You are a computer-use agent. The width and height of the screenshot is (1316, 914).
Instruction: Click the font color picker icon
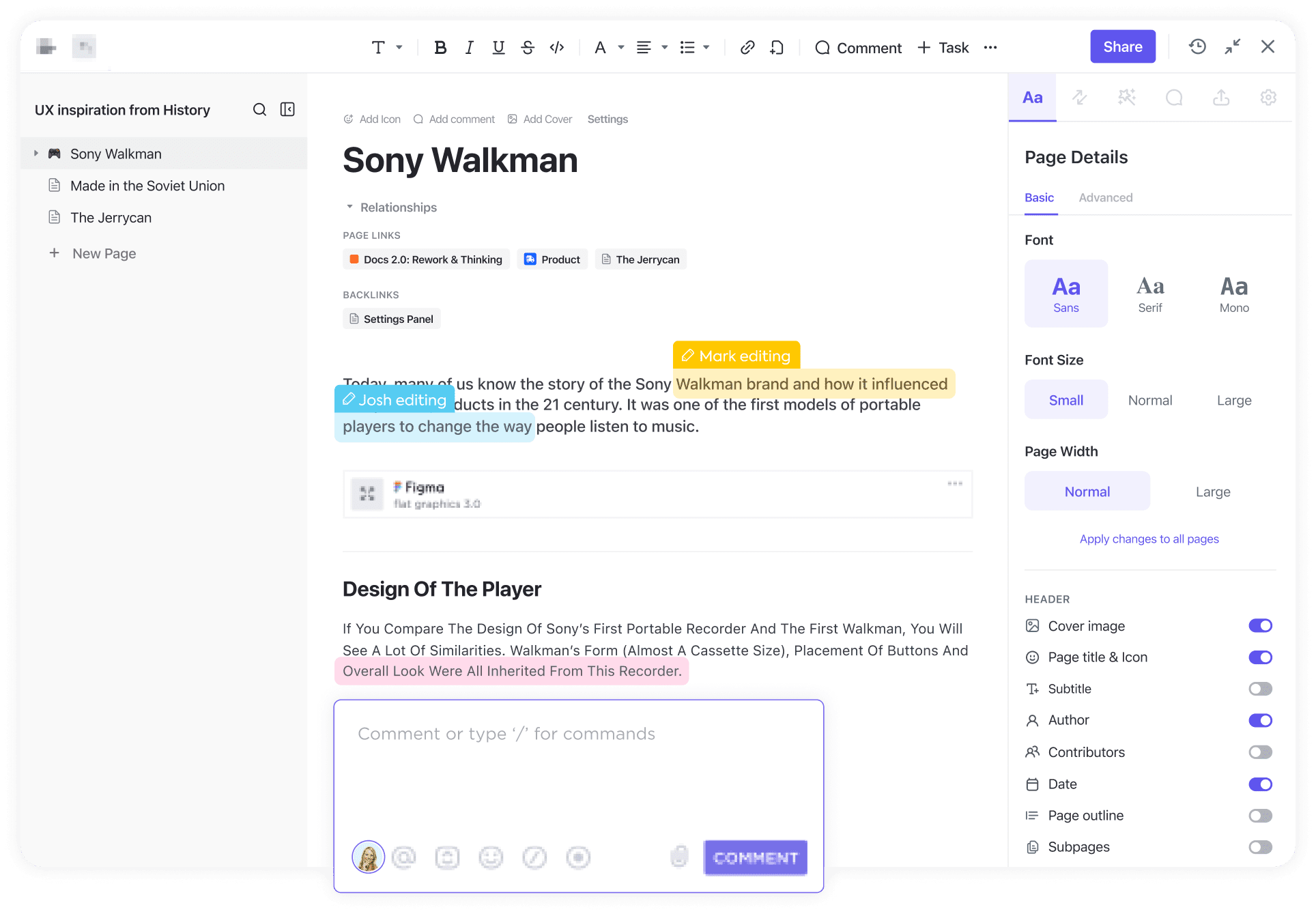600,48
